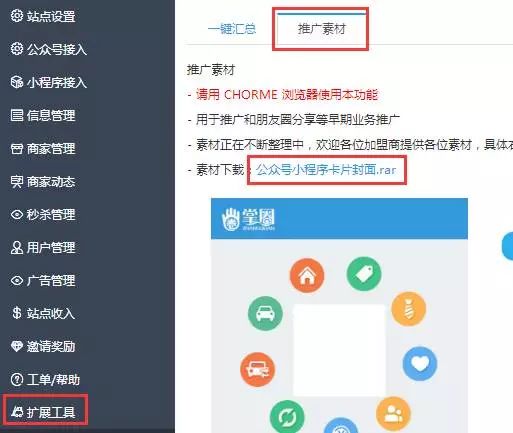Select 扩展工具 in the sidebar

coord(43,412)
